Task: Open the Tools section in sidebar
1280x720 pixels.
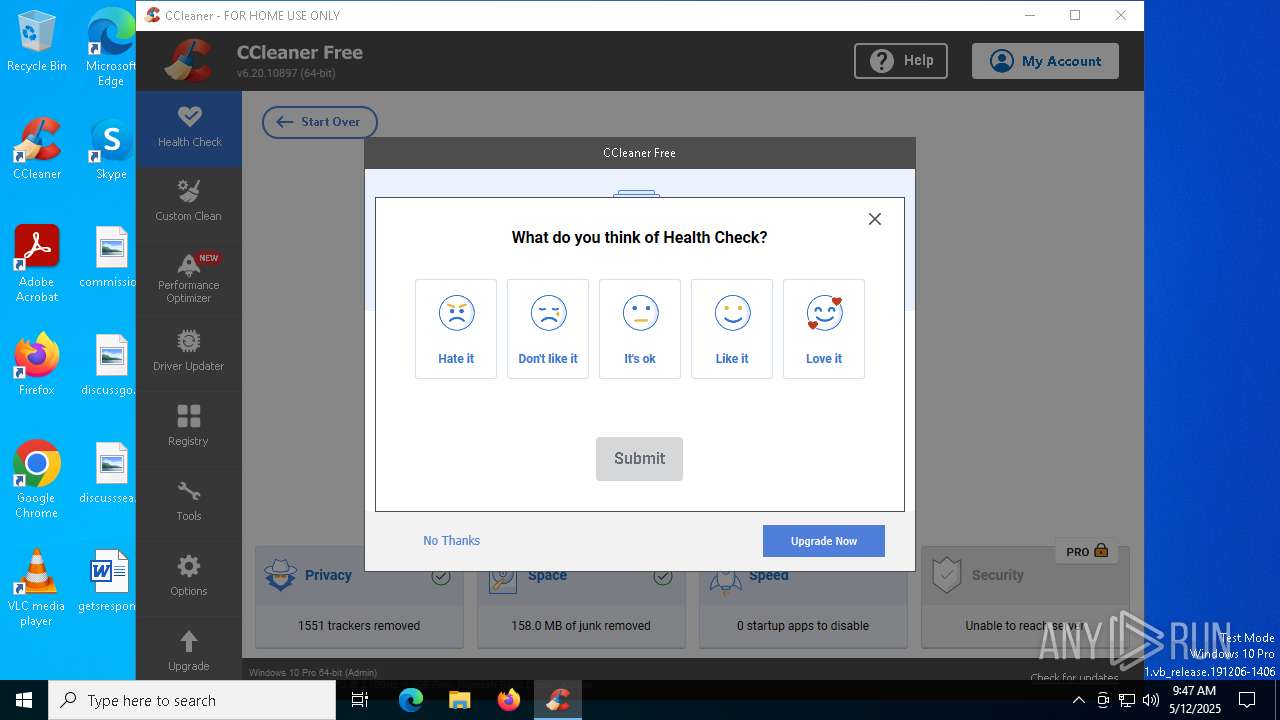Action: 189,503
